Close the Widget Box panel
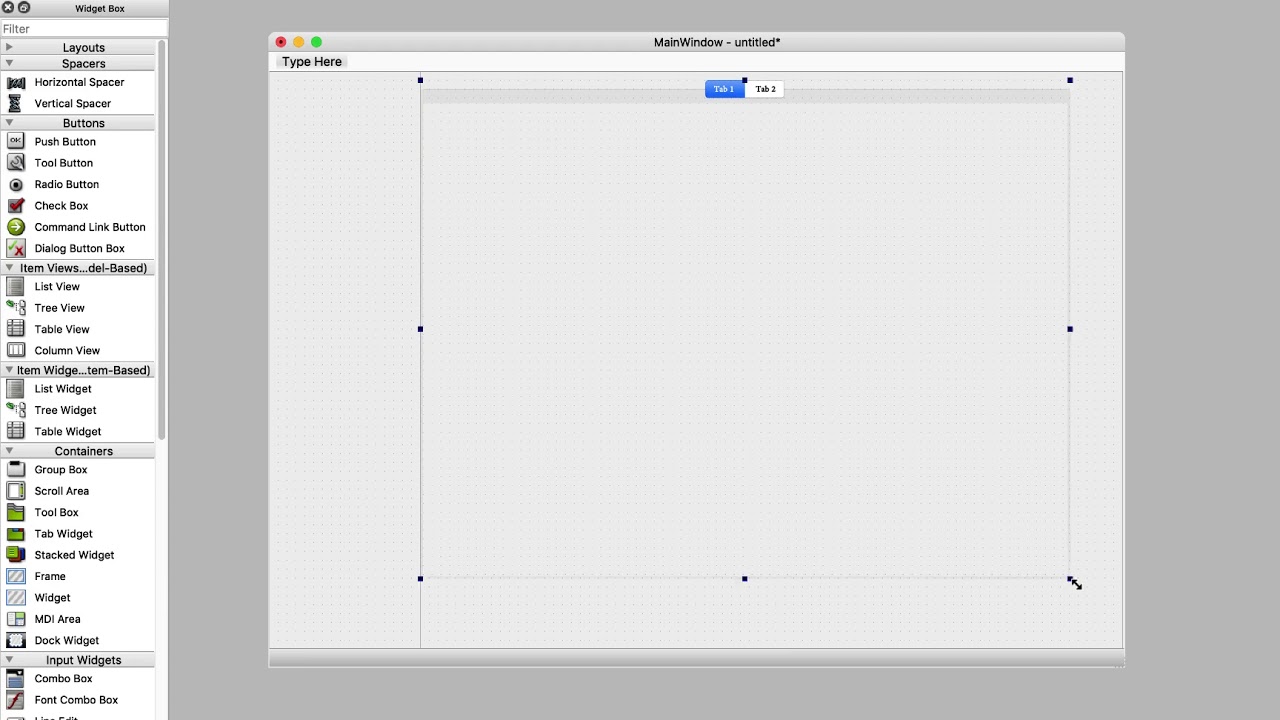The width and height of the screenshot is (1280, 720). (9, 8)
